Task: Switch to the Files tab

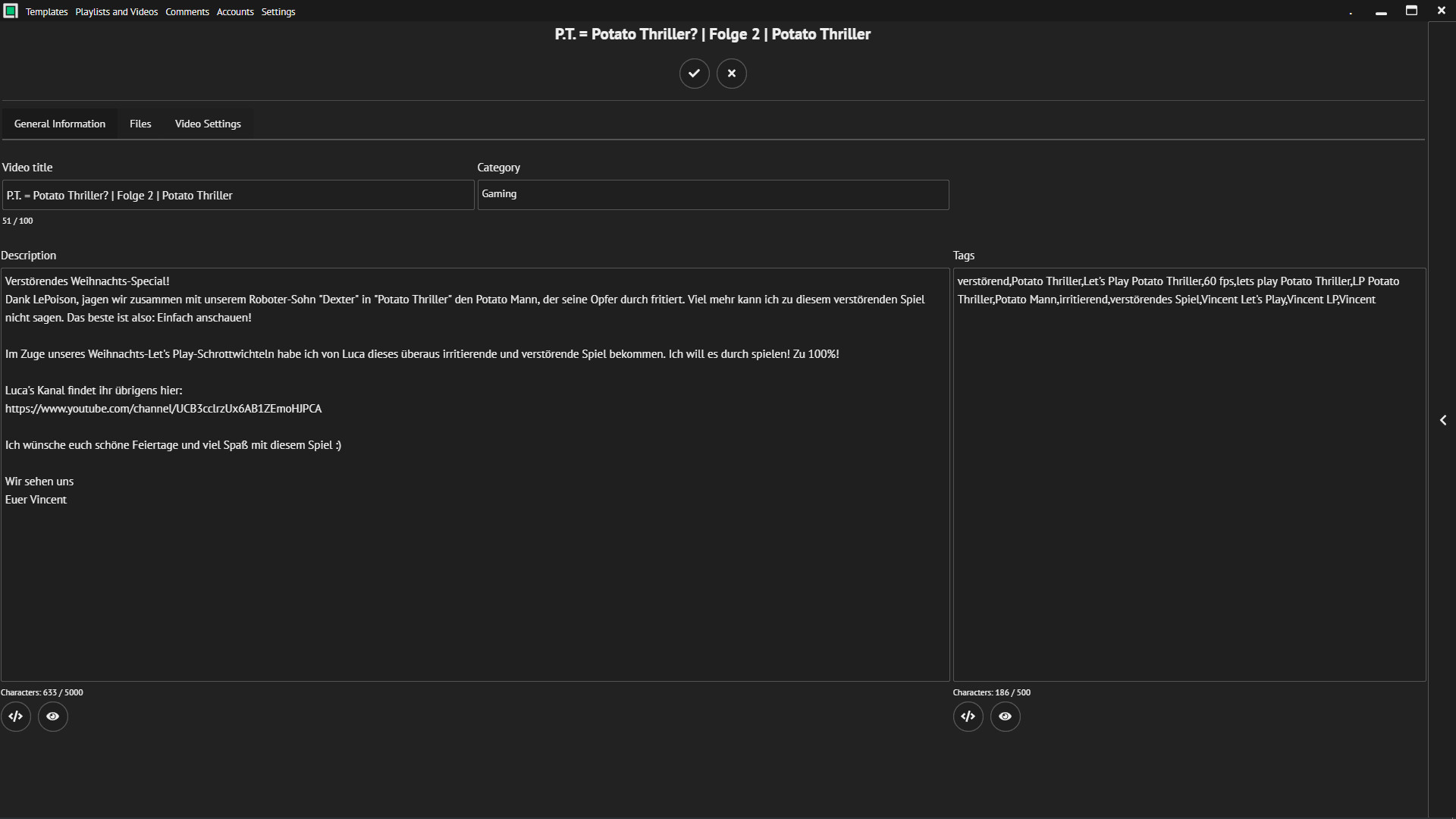Action: point(140,123)
